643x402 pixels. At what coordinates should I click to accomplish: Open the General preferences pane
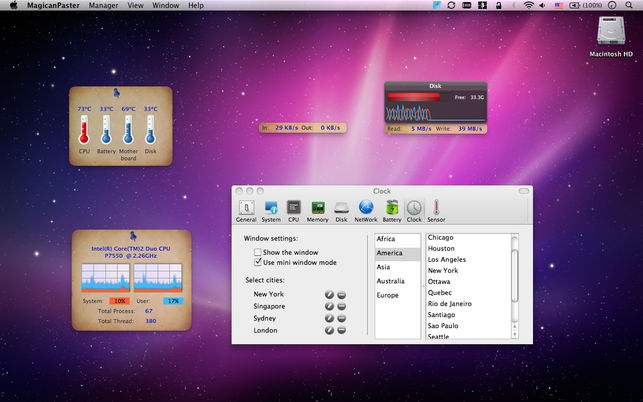[246, 211]
